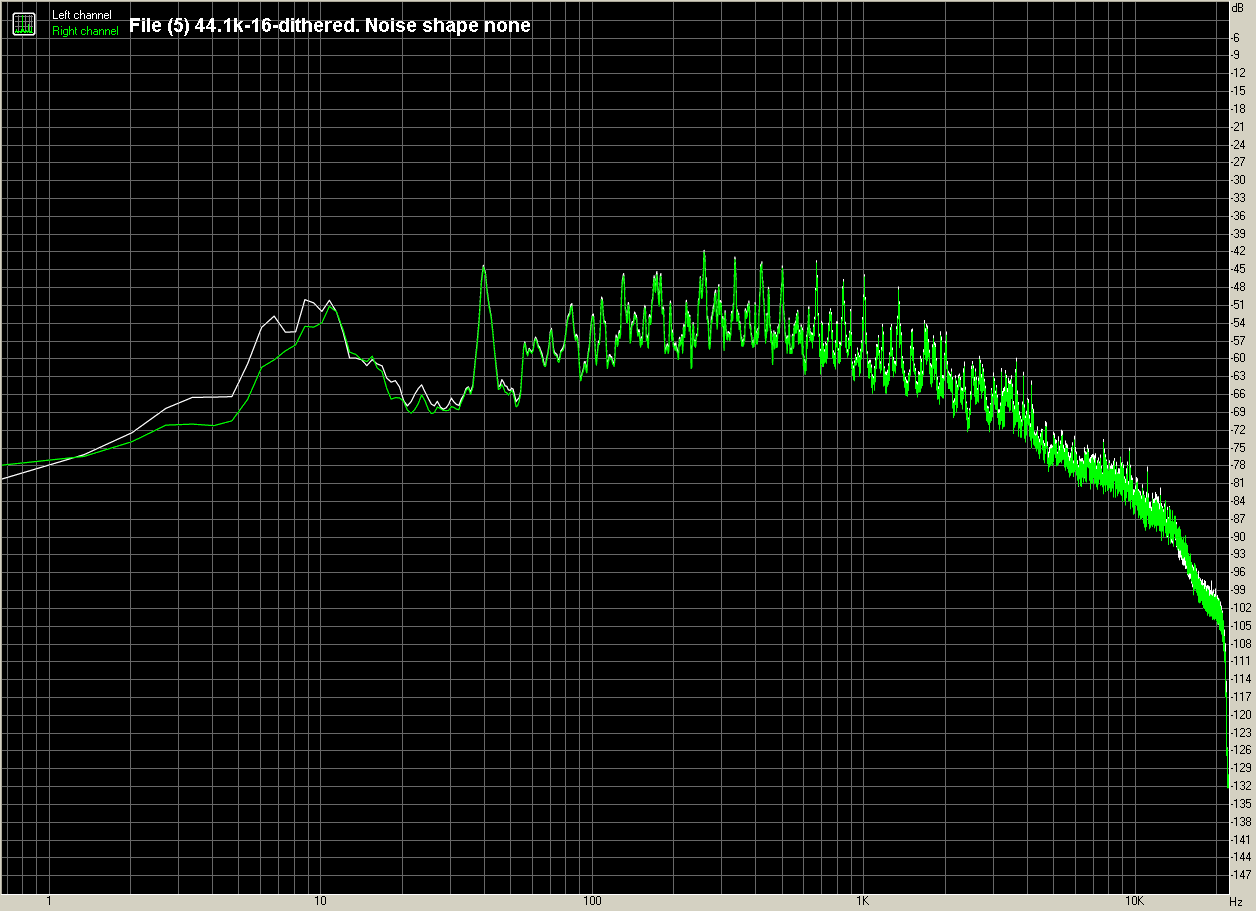This screenshot has height=911, width=1256.
Task: Click the '10K' frequency axis label
Action: tap(1133, 902)
